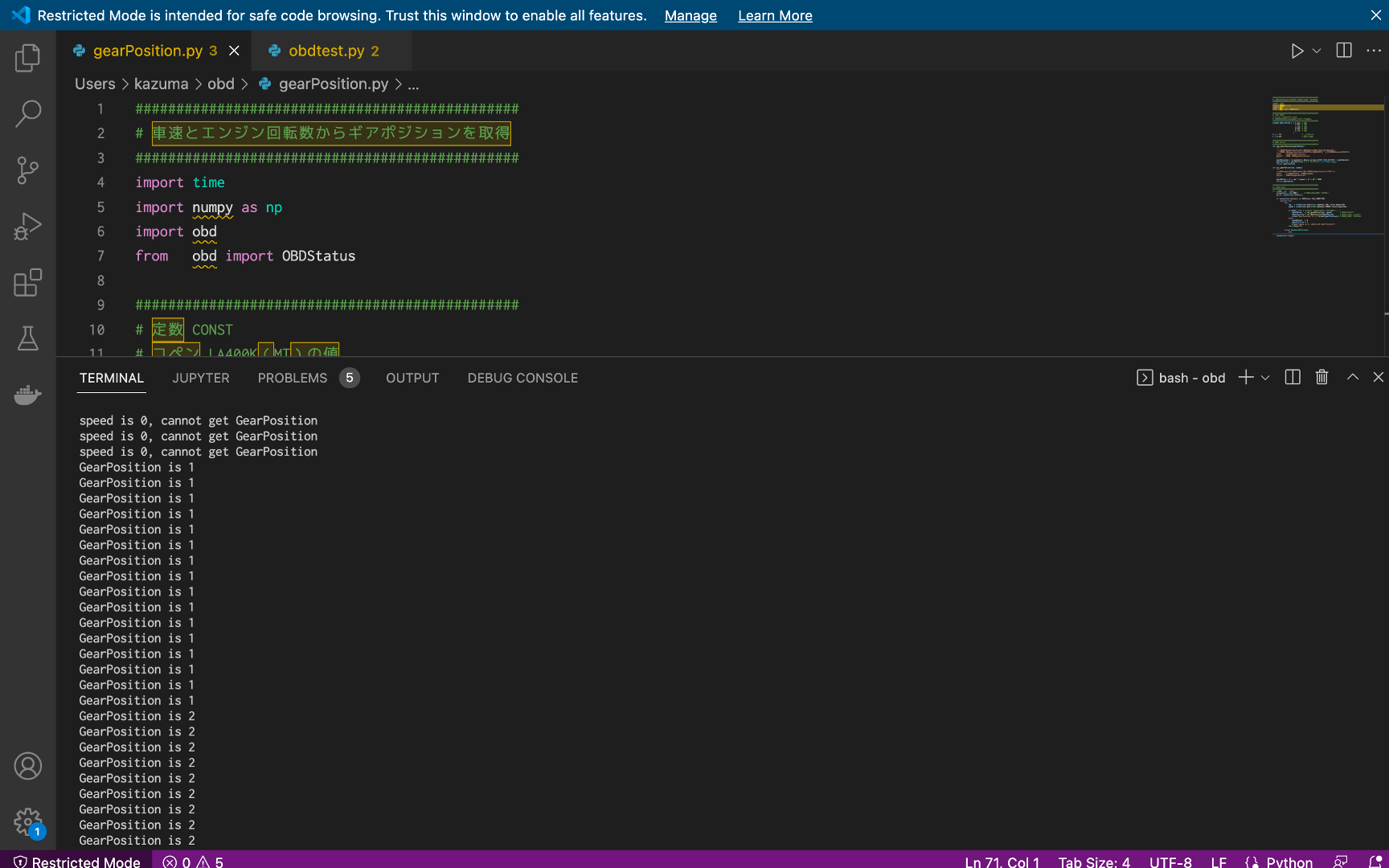Split the editor to the right
The width and height of the screenshot is (1389, 868).
pos(1344,51)
